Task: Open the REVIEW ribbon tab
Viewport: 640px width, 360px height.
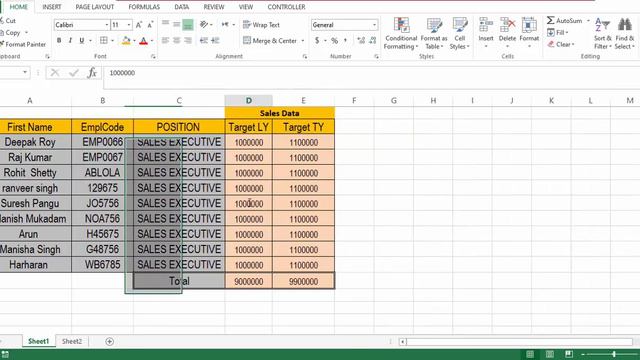Action: tap(214, 7)
